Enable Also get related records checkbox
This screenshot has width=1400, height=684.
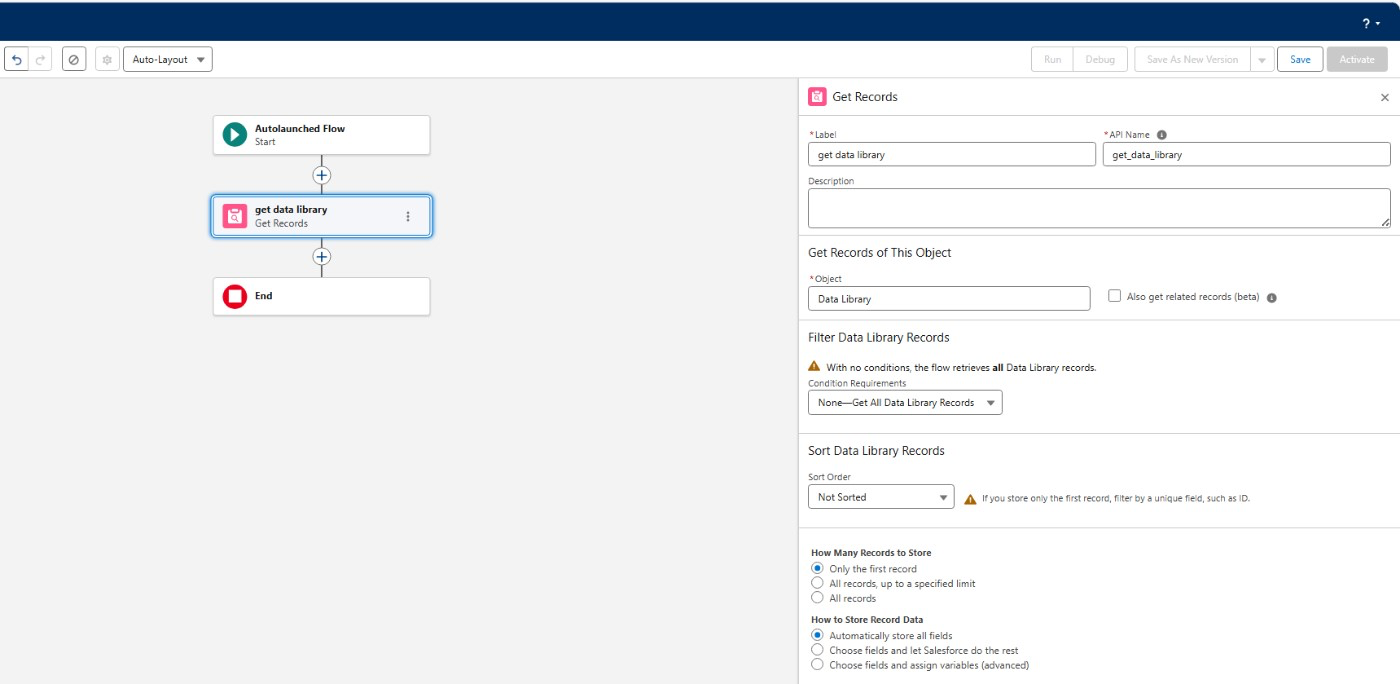[x=1115, y=296]
